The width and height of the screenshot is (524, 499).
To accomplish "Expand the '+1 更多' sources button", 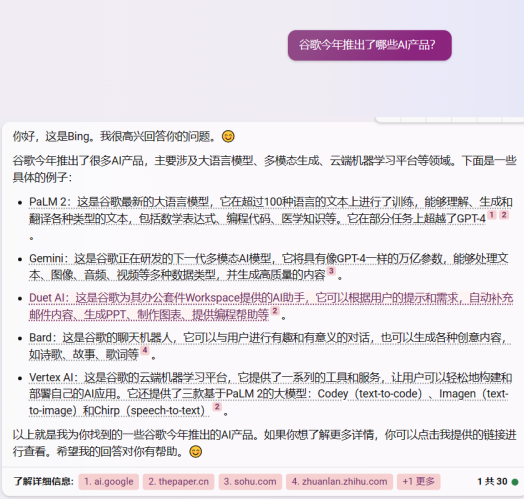I will pyautogui.click(x=418, y=482).
